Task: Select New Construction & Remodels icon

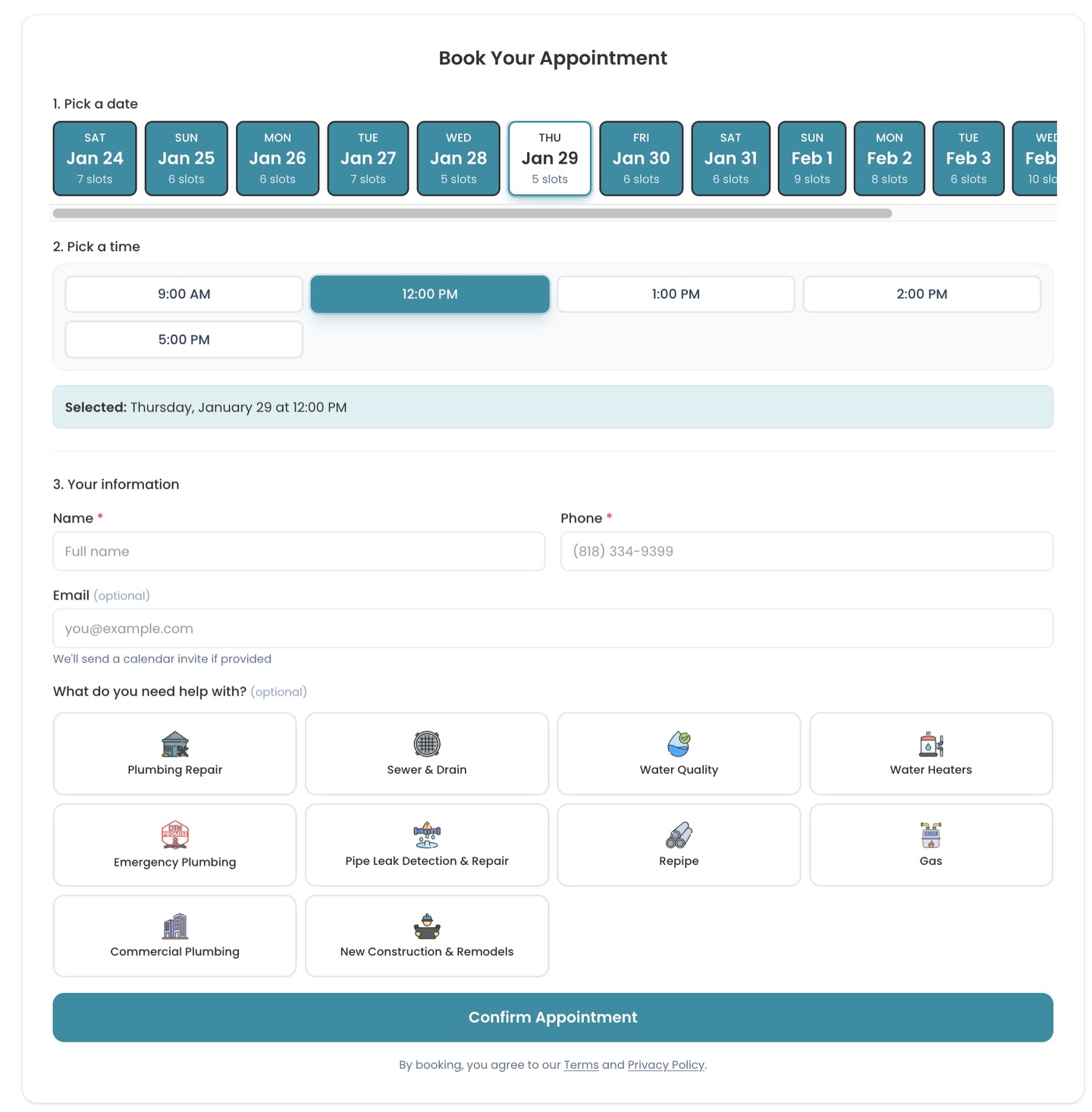Action: coord(427,926)
